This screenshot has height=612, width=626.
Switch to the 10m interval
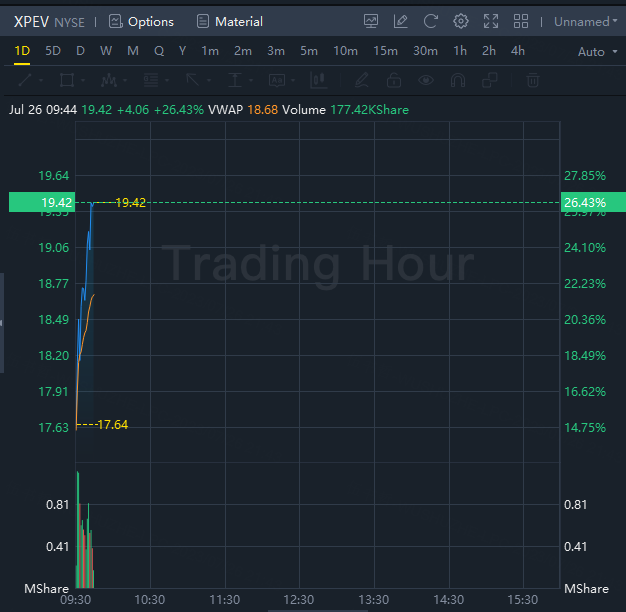click(345, 51)
